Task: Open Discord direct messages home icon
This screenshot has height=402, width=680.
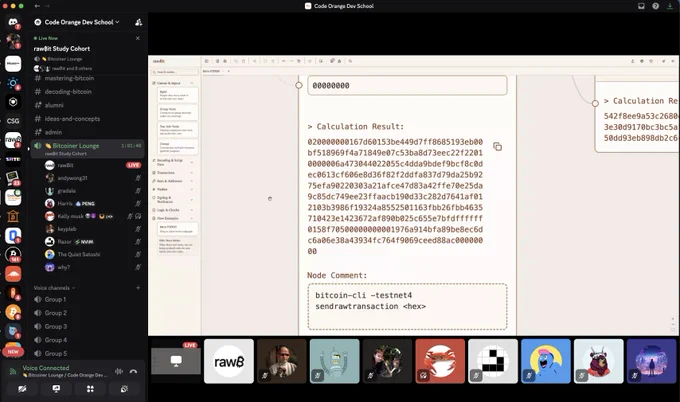Action: click(x=13, y=22)
